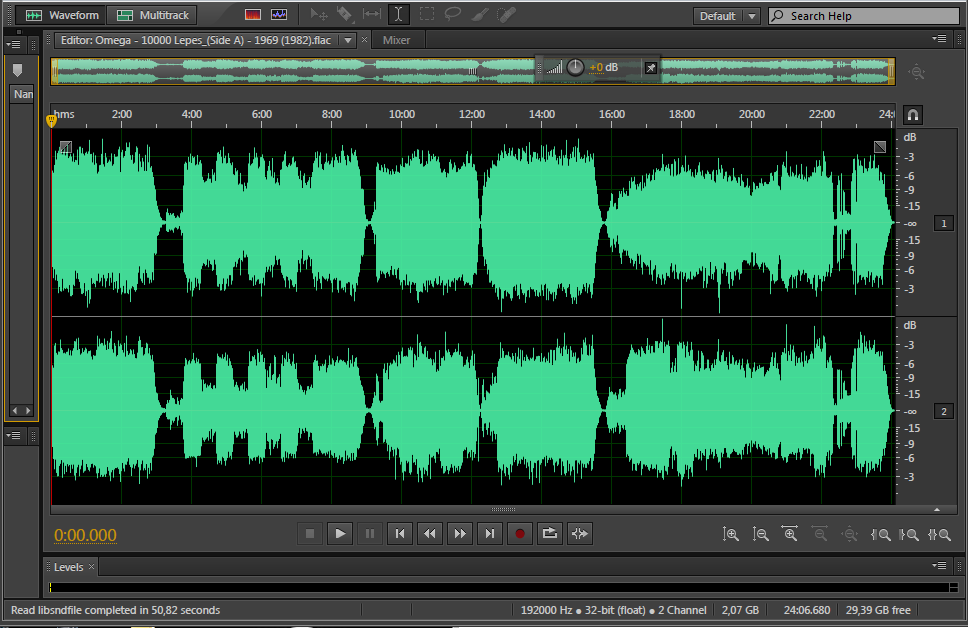
Task: Click the Fast Forward button
Action: tap(460, 534)
